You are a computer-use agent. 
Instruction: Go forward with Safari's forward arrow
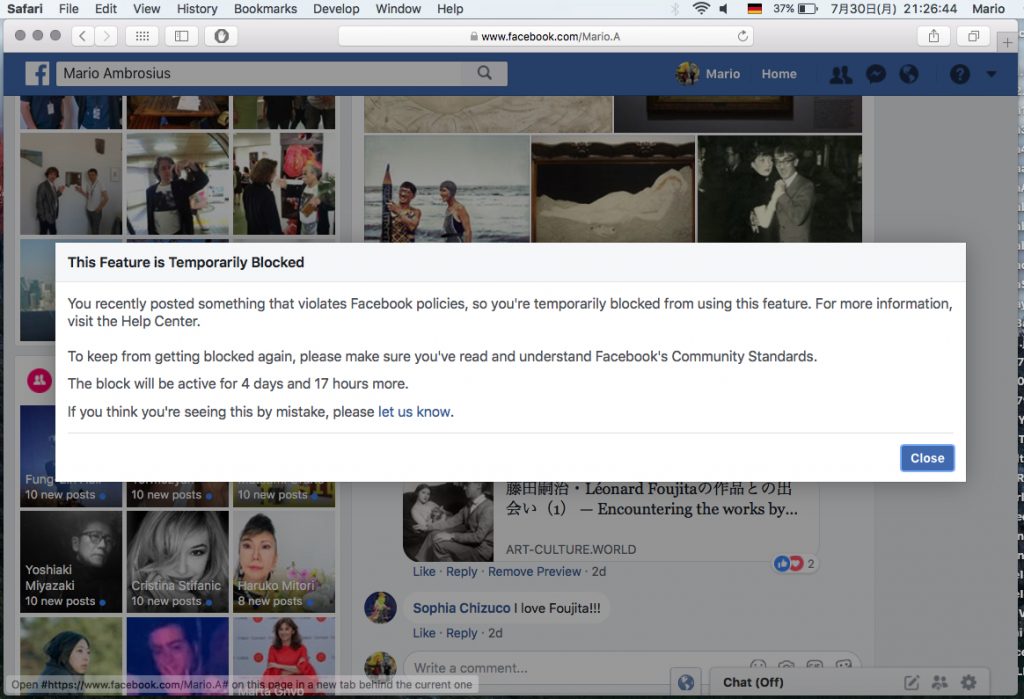[106, 36]
